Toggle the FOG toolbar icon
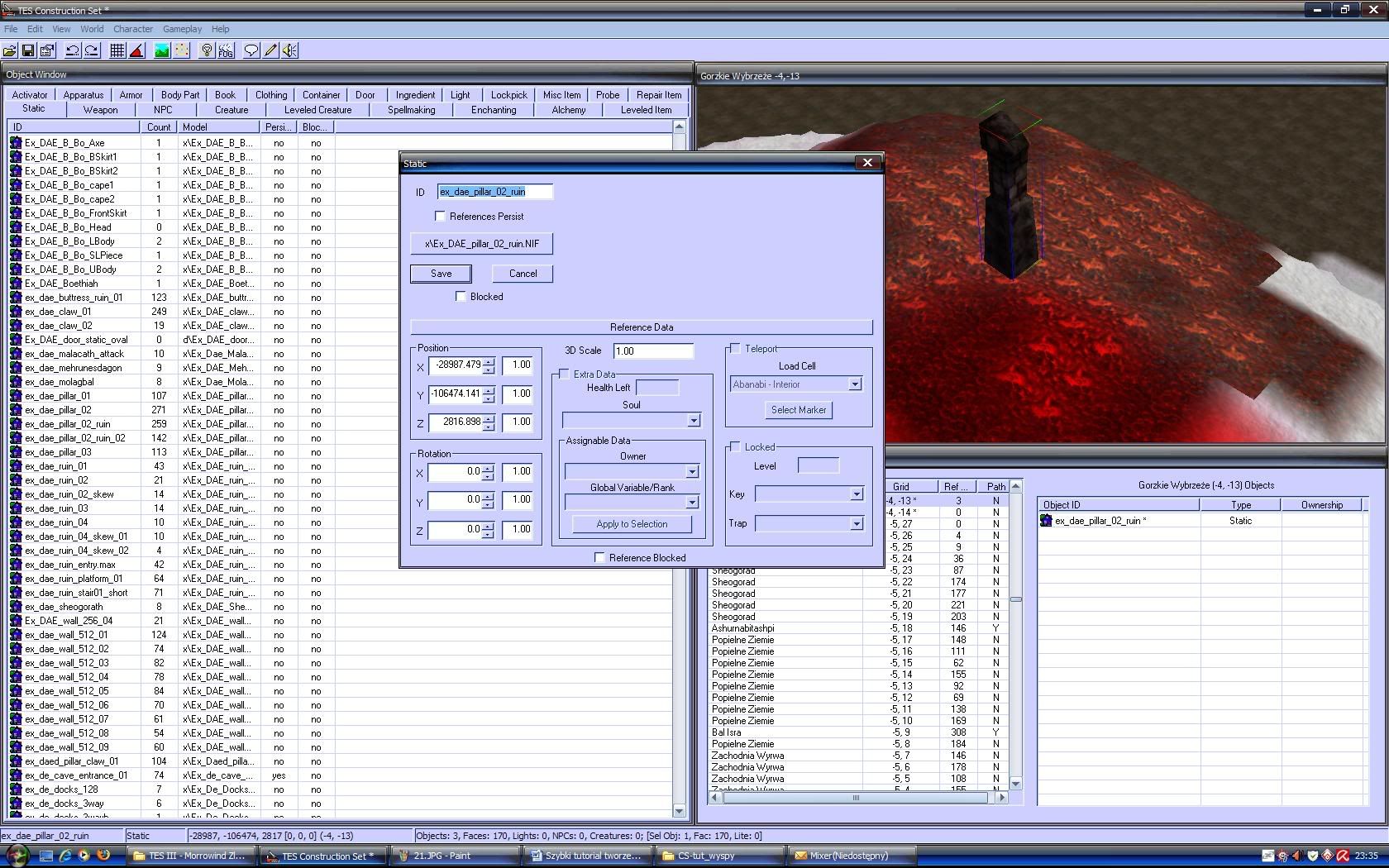Screen dimensions: 1389x868 [x=226, y=50]
